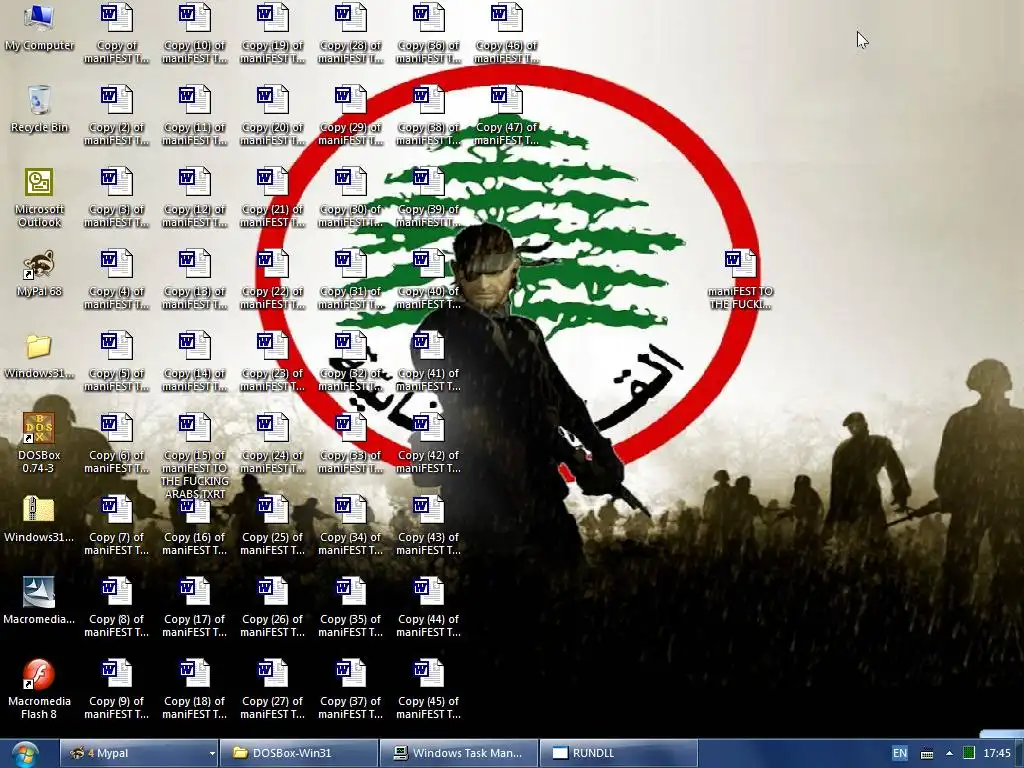Open the 17:45 system clock
The width and height of the screenshot is (1024, 768).
point(997,753)
